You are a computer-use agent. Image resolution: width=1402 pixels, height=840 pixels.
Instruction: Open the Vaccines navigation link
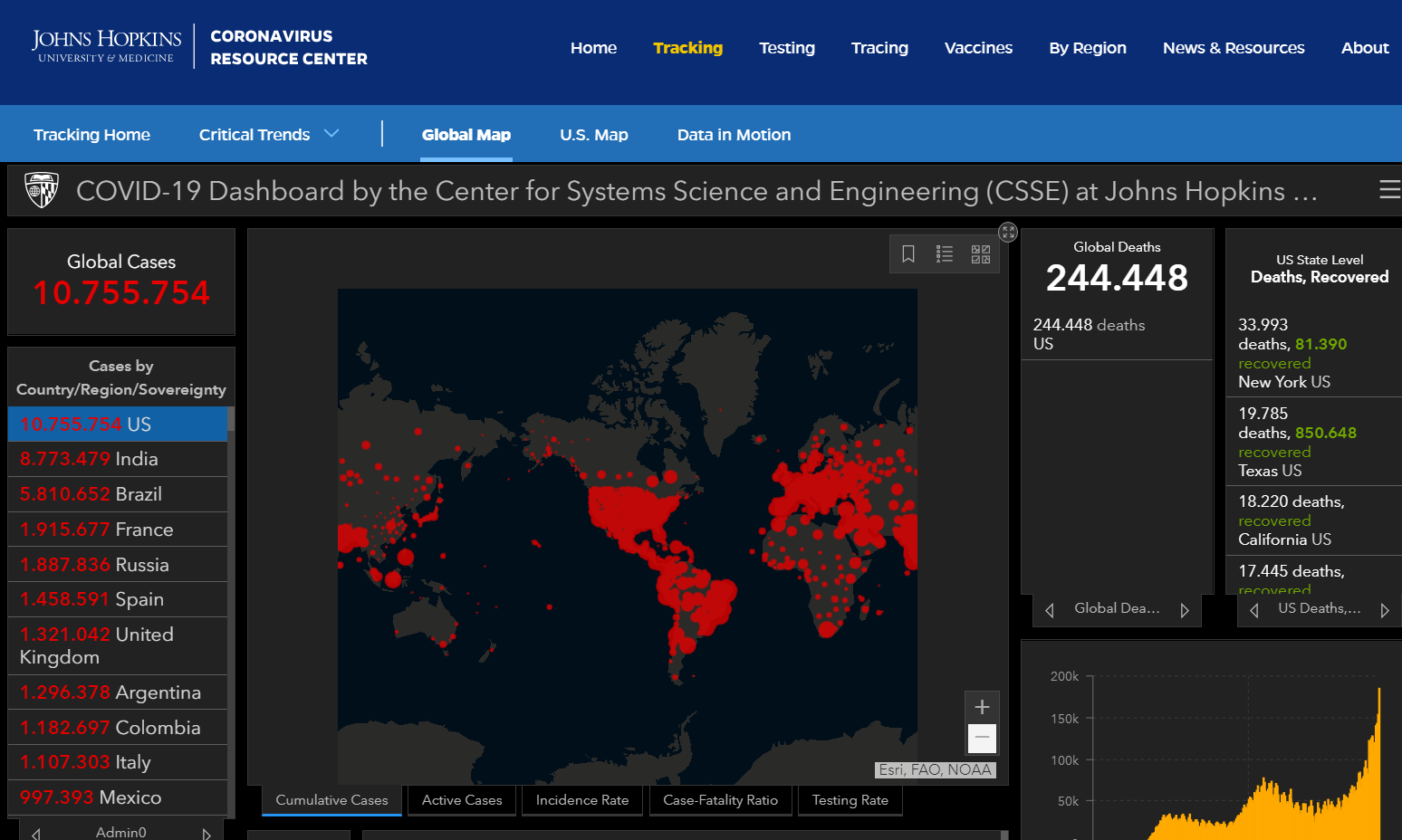pyautogui.click(x=978, y=48)
